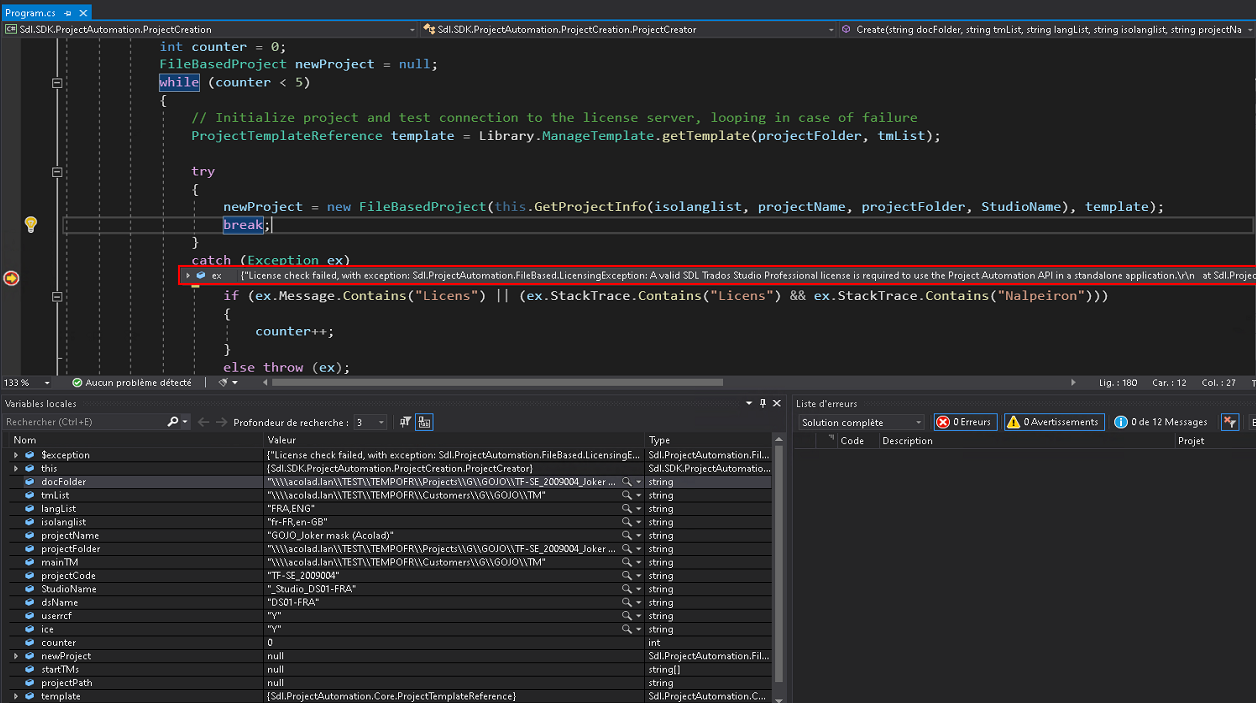Click the lightbulb quick actions icon
This screenshot has width=1256, height=703.
pos(31,224)
